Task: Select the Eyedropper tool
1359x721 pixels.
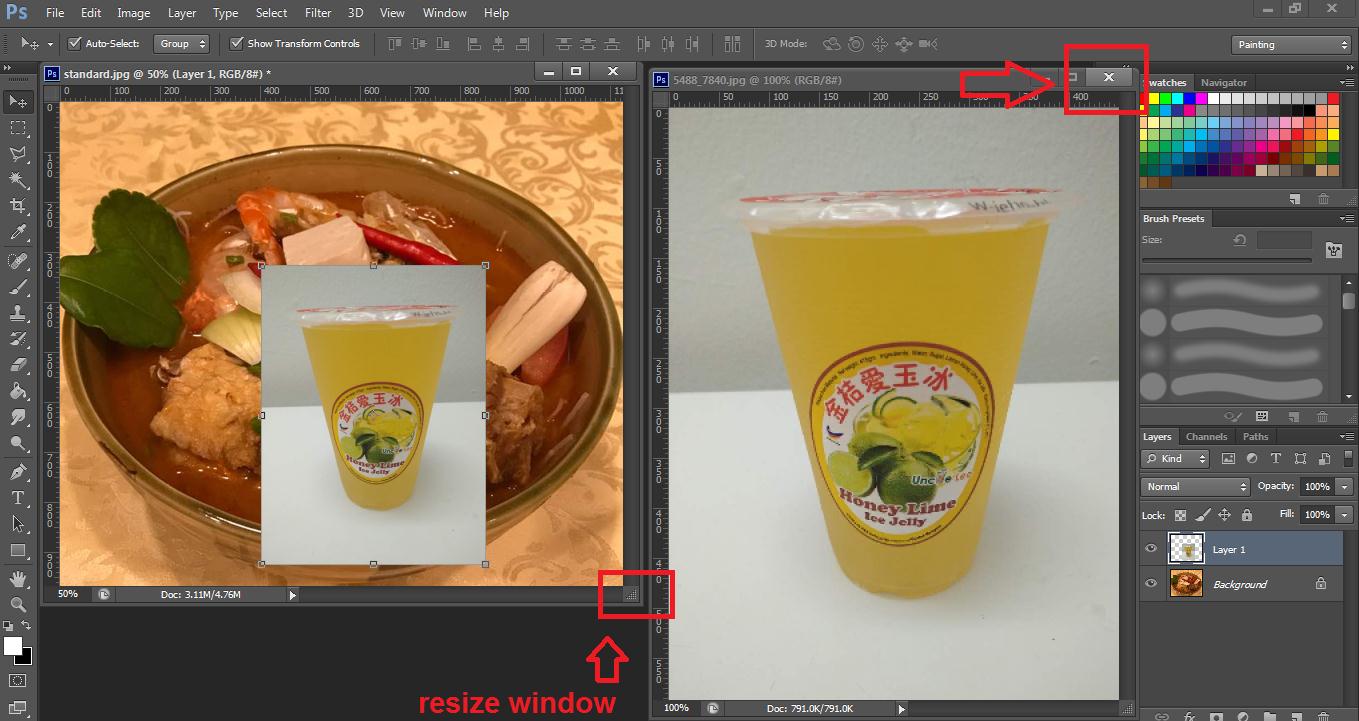Action: 18,232
